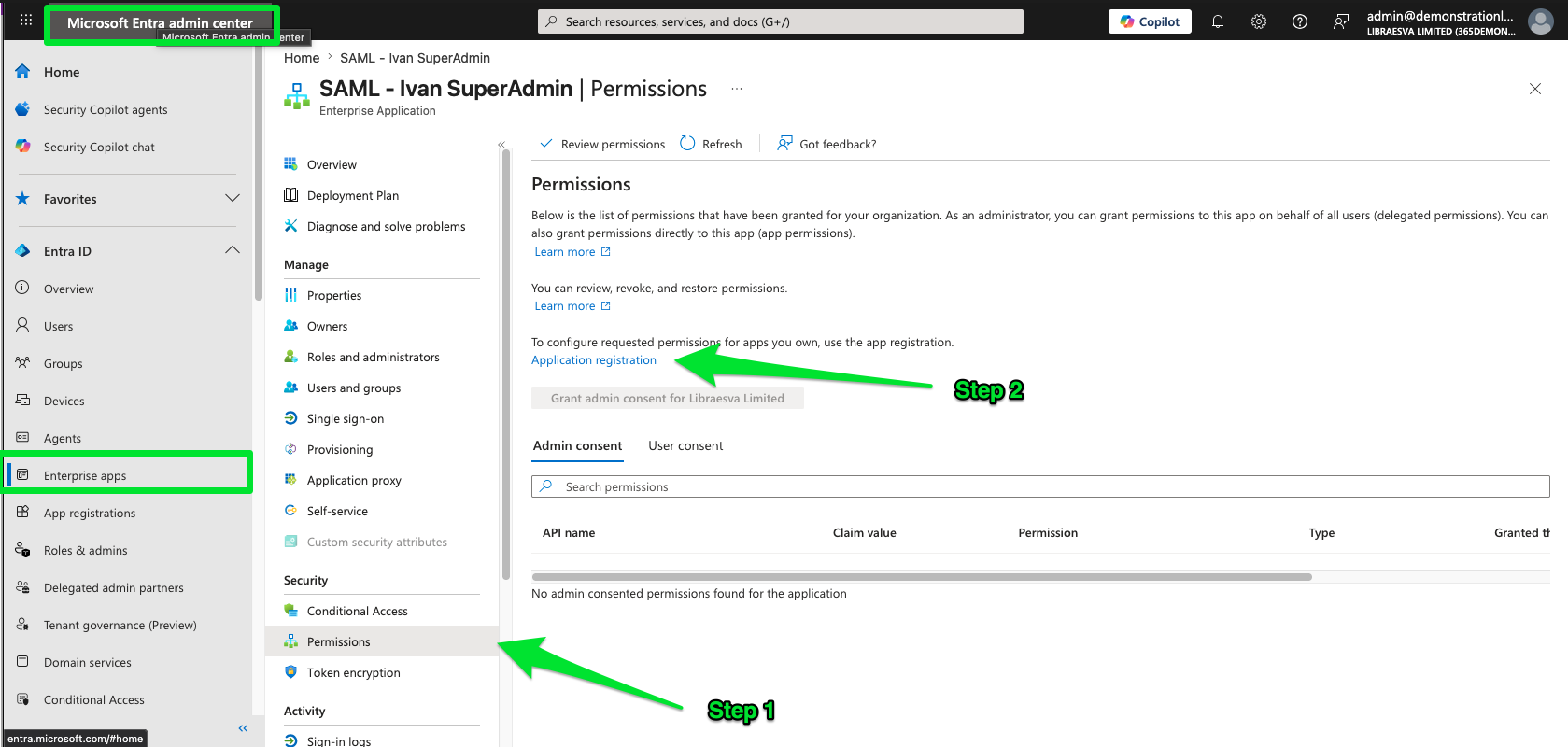
Task: Click the help question mark icon
Action: 1300,21
